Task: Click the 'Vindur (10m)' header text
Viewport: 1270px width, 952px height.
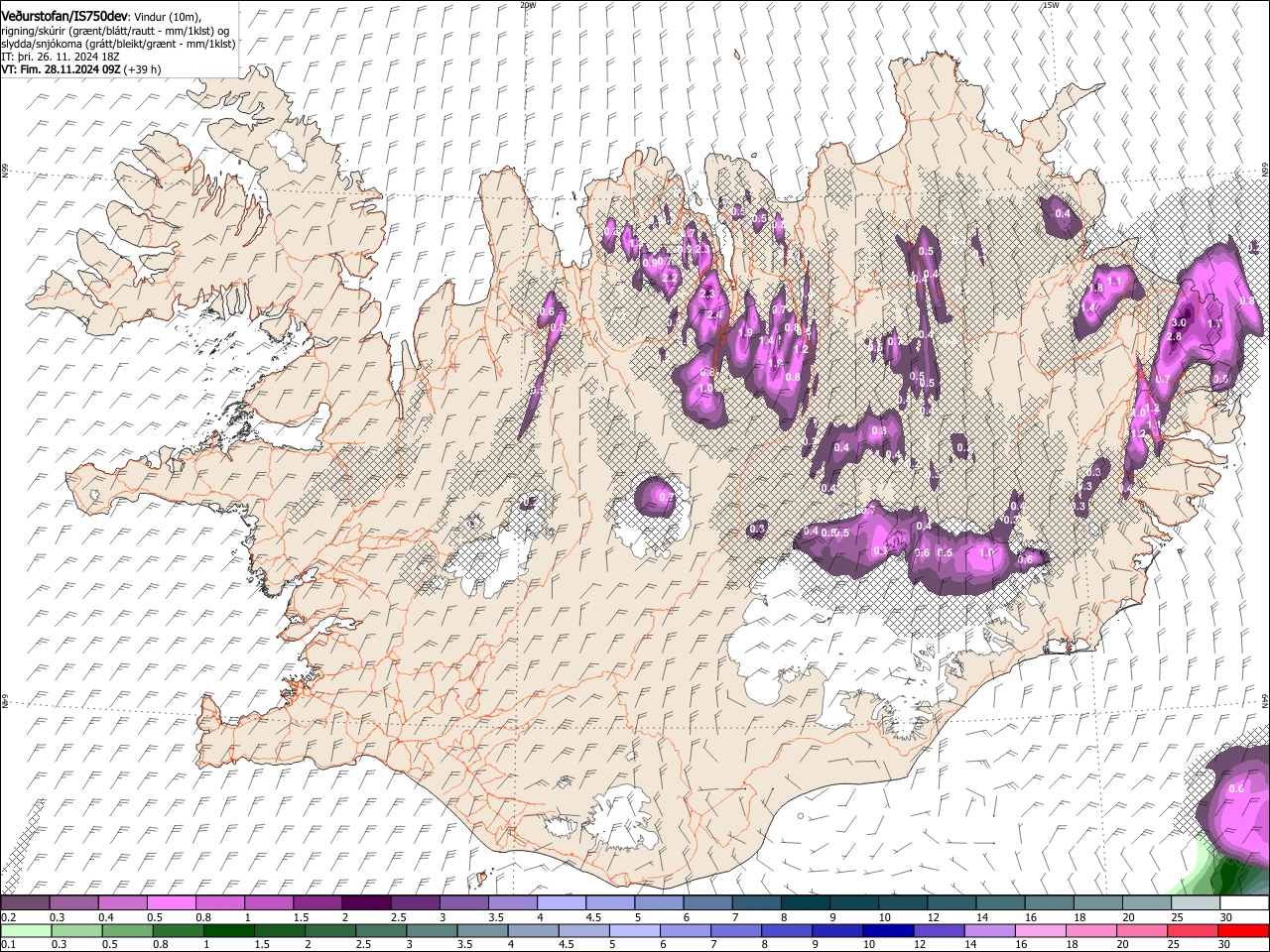Action: 167,17
